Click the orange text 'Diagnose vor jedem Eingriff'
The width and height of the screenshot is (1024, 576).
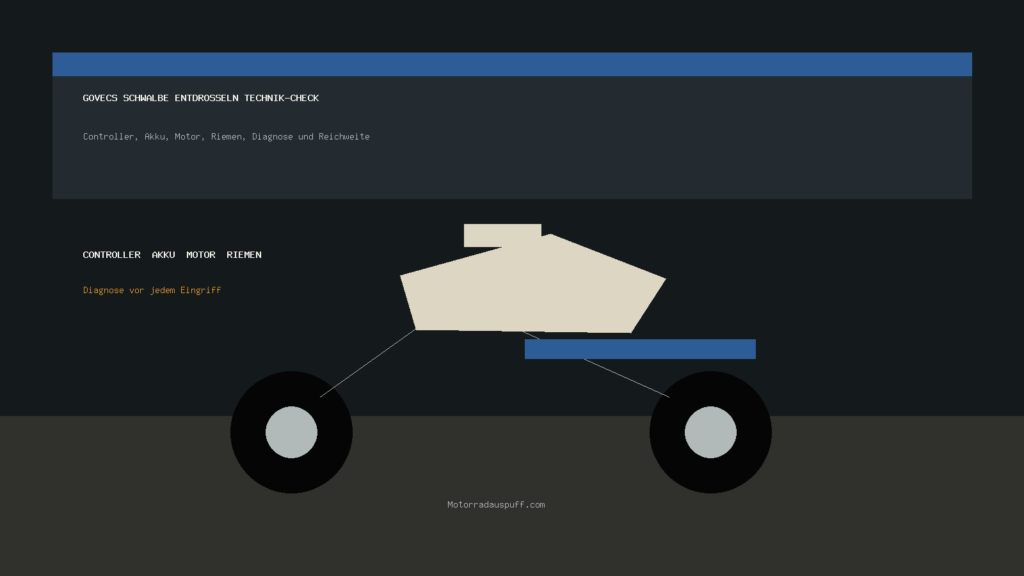152,290
